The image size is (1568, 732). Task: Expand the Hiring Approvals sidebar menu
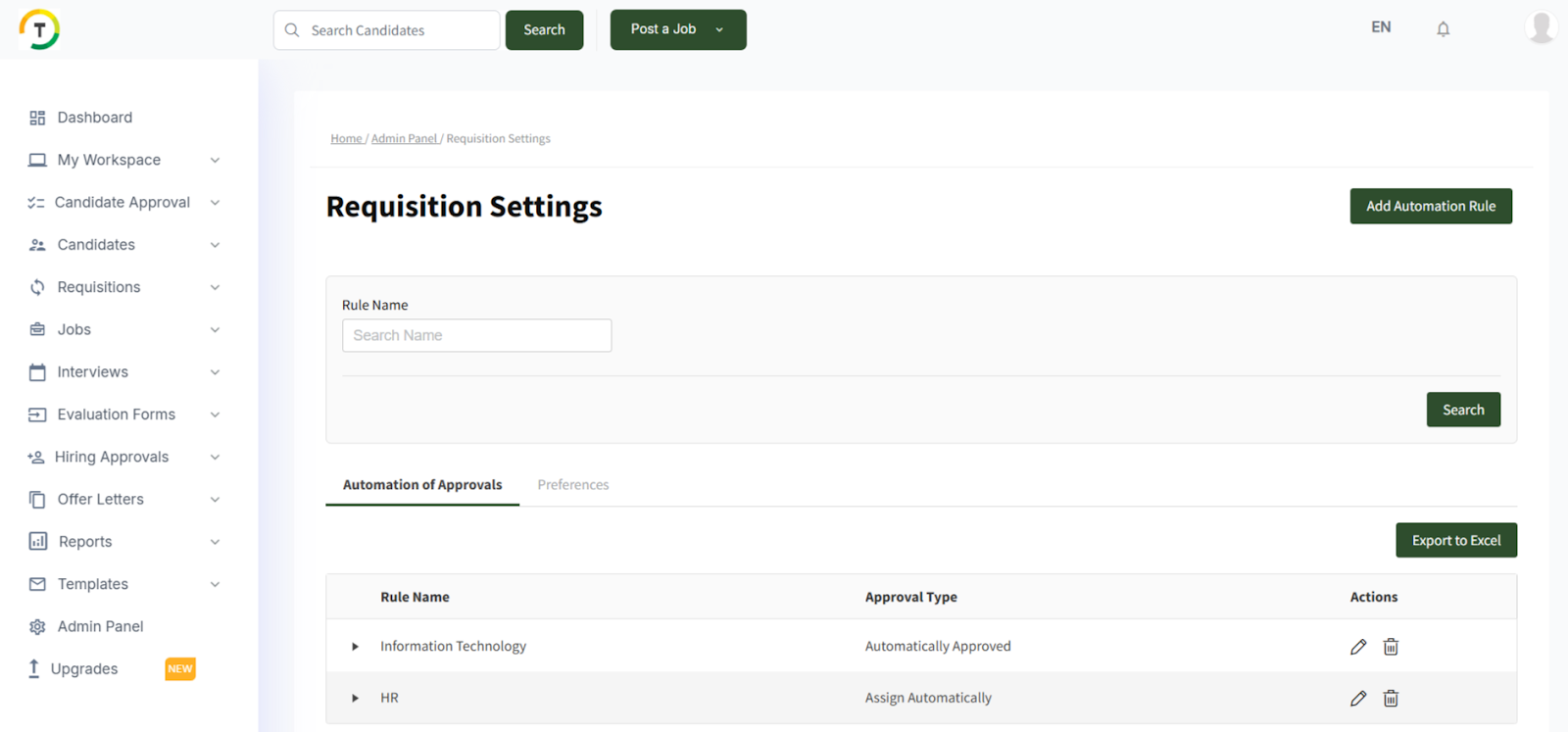215,457
